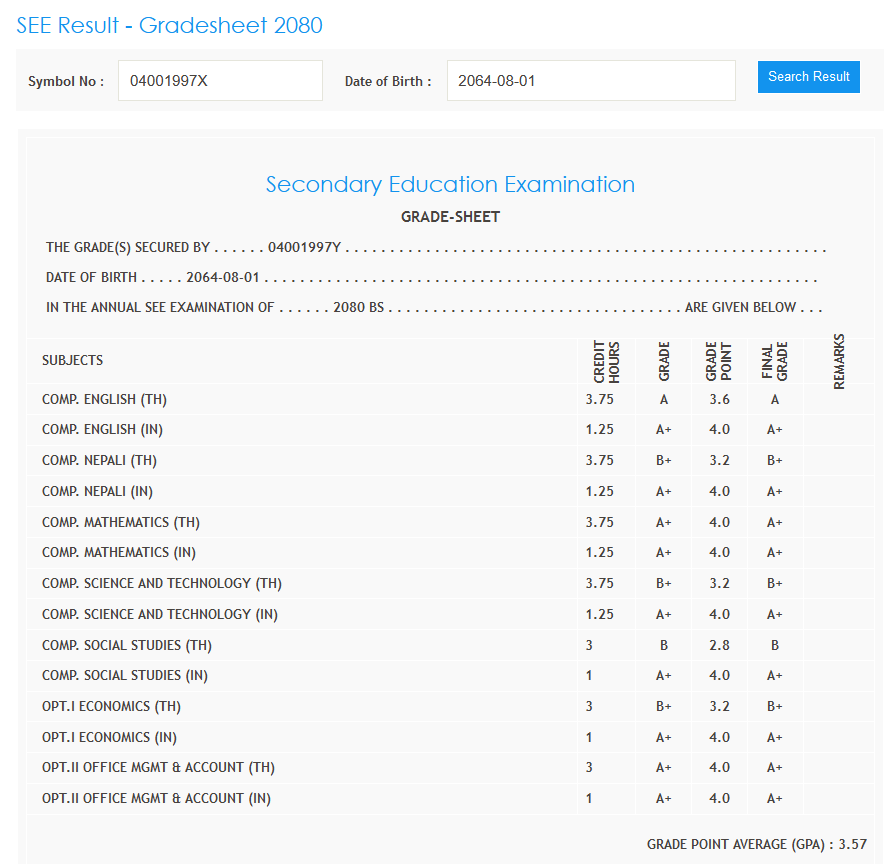The width and height of the screenshot is (888, 864).
Task: Click the Secondary Education Examination title
Action: point(450,185)
